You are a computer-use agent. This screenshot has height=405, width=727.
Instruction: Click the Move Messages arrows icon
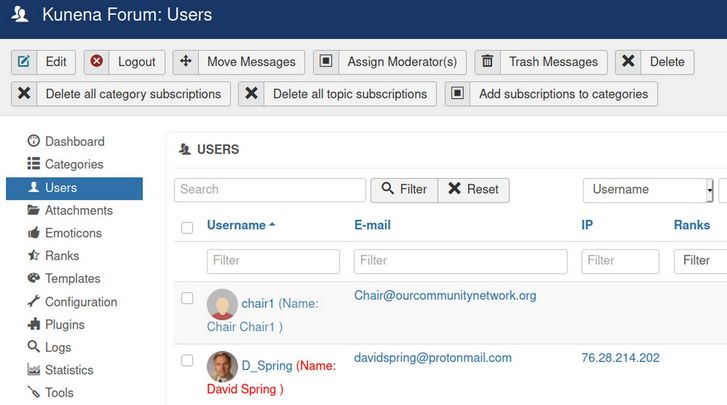pos(186,62)
